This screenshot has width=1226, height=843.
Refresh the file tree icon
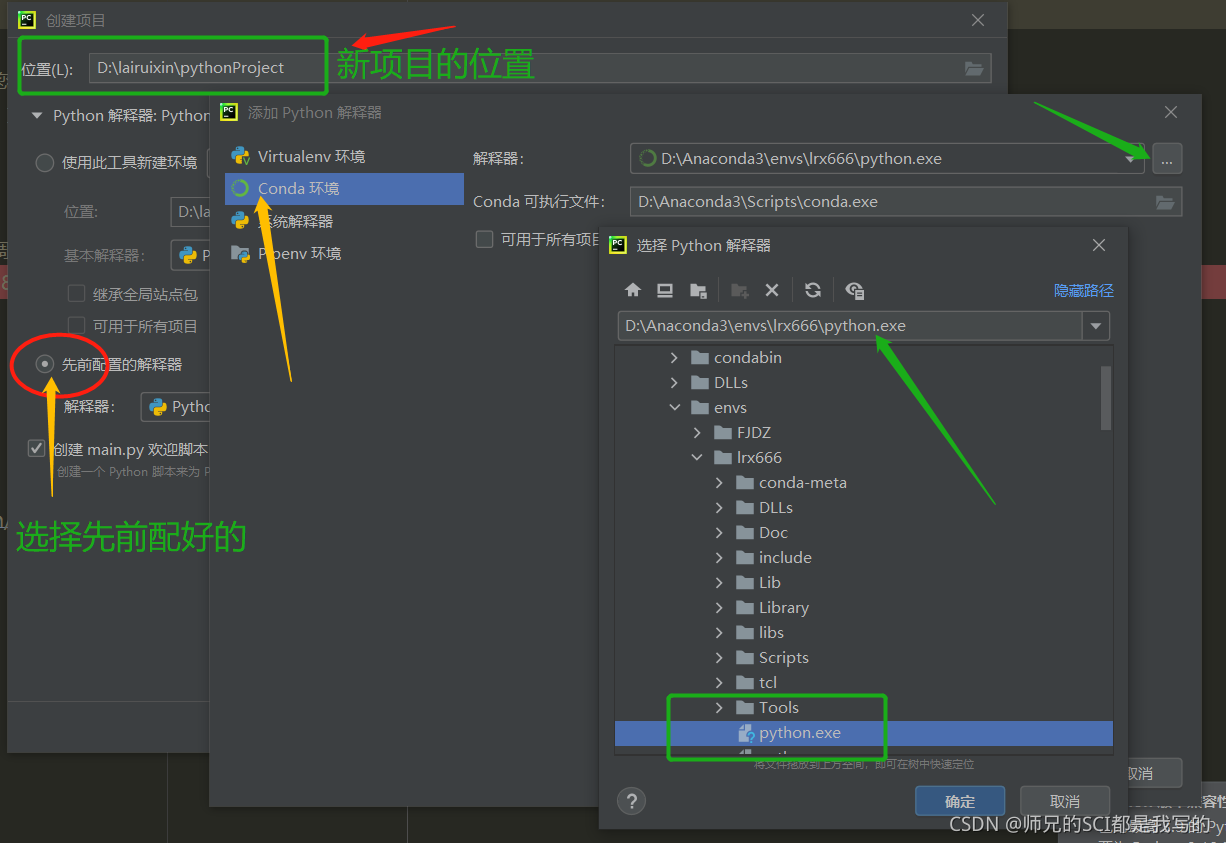click(813, 290)
